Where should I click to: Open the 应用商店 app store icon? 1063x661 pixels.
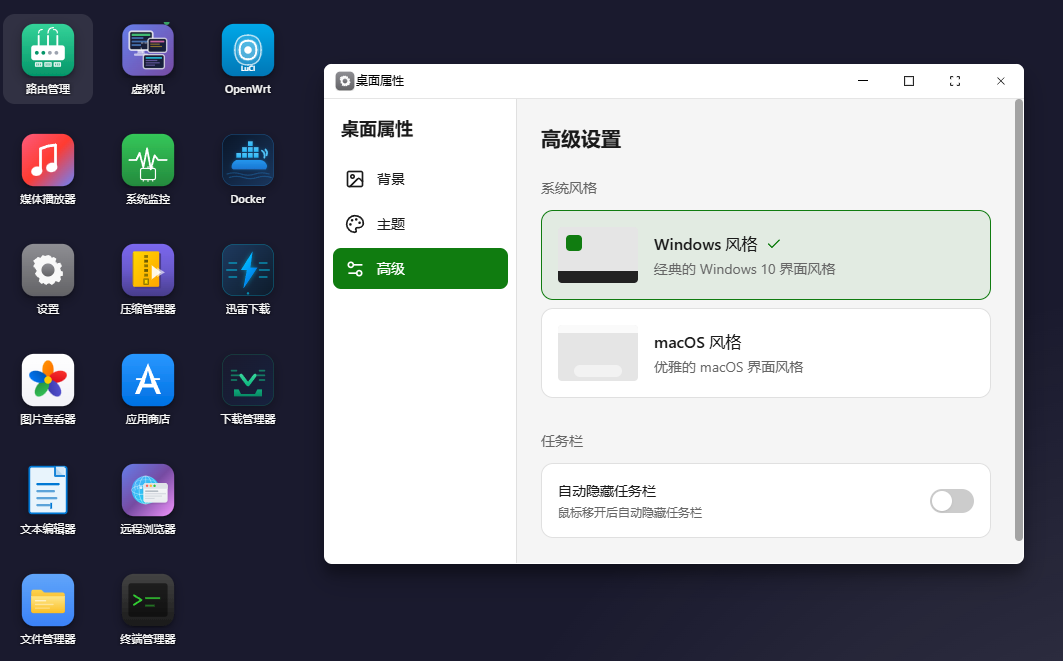click(148, 381)
